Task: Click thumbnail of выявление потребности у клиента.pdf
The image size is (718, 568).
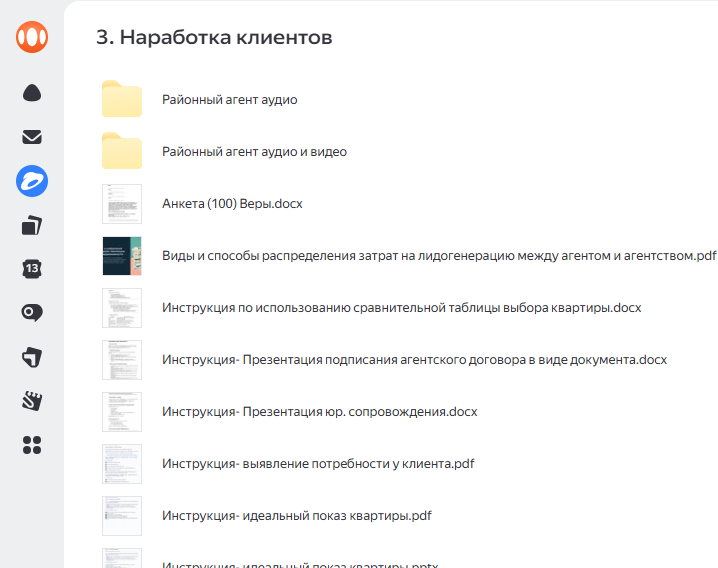Action: tap(122, 464)
